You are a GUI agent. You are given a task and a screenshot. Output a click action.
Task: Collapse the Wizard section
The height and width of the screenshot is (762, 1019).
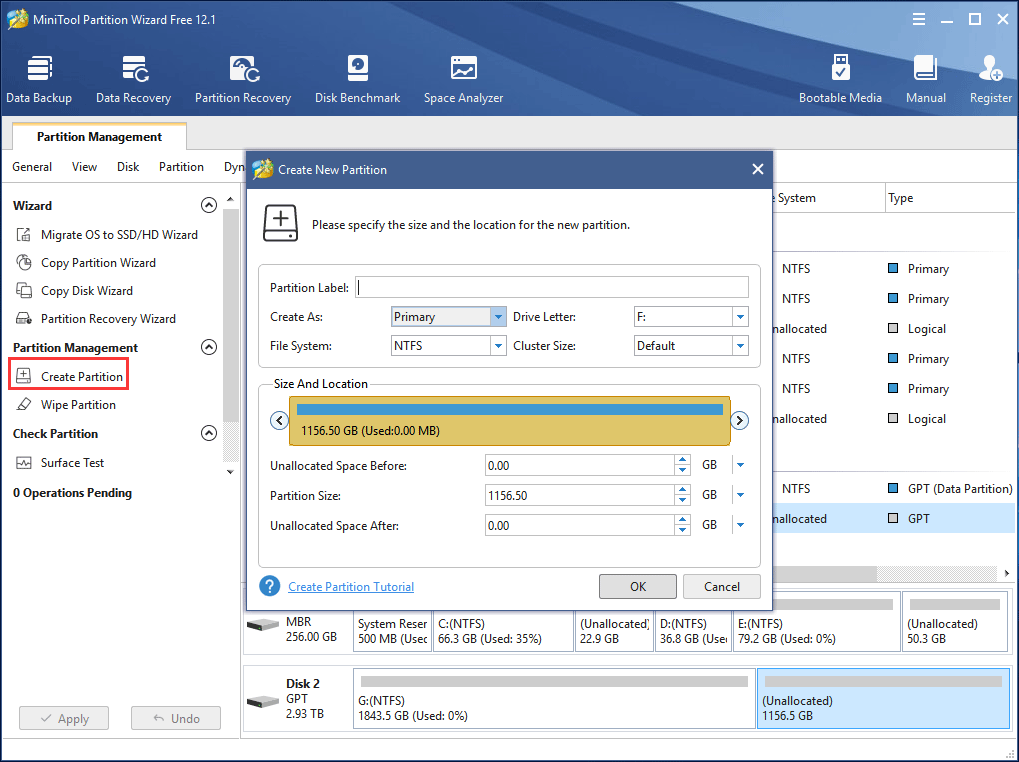point(209,205)
